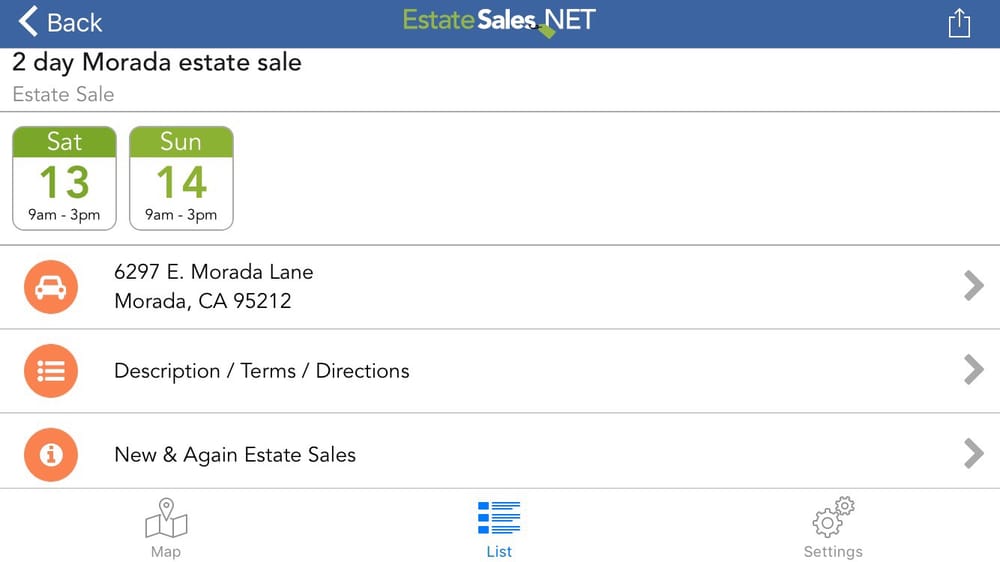The image size is (1000, 562).
Task: Tap the orange car directions icon
Action: click(x=51, y=287)
